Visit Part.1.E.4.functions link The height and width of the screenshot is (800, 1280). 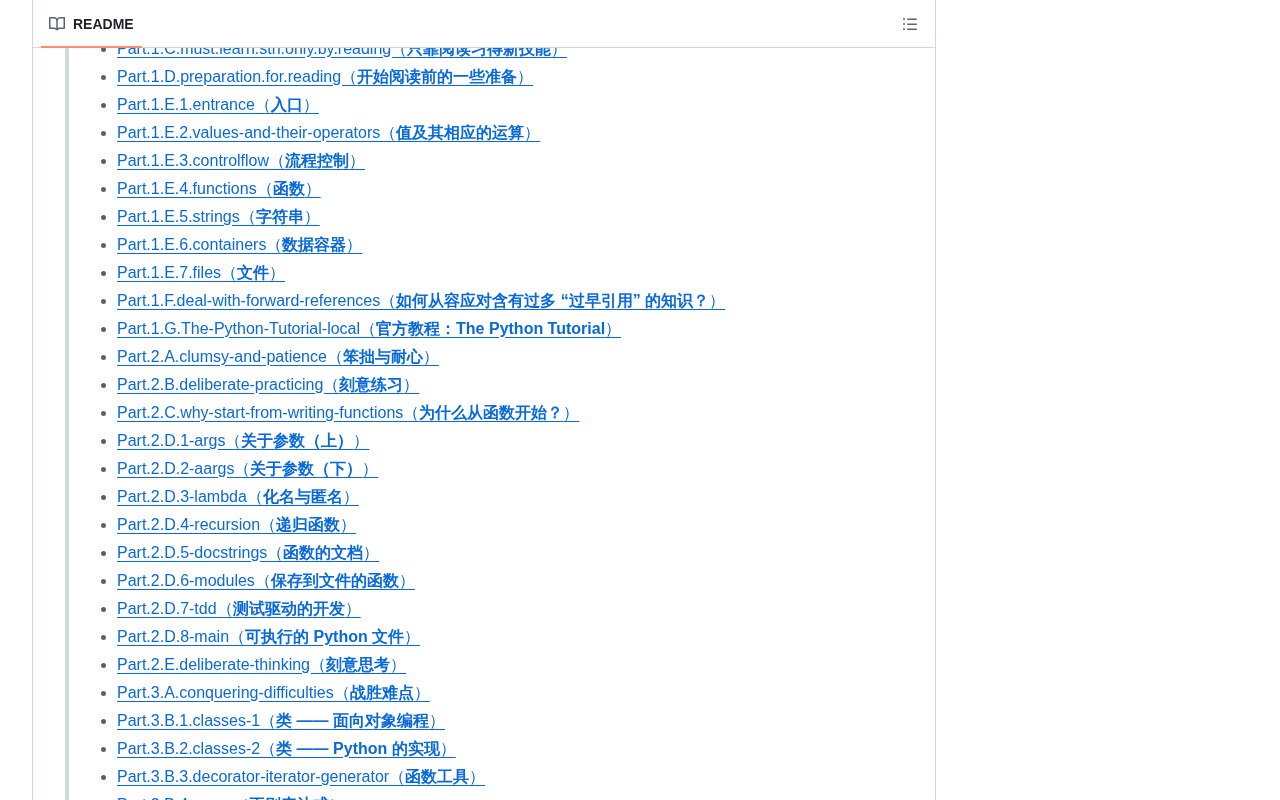(219, 189)
